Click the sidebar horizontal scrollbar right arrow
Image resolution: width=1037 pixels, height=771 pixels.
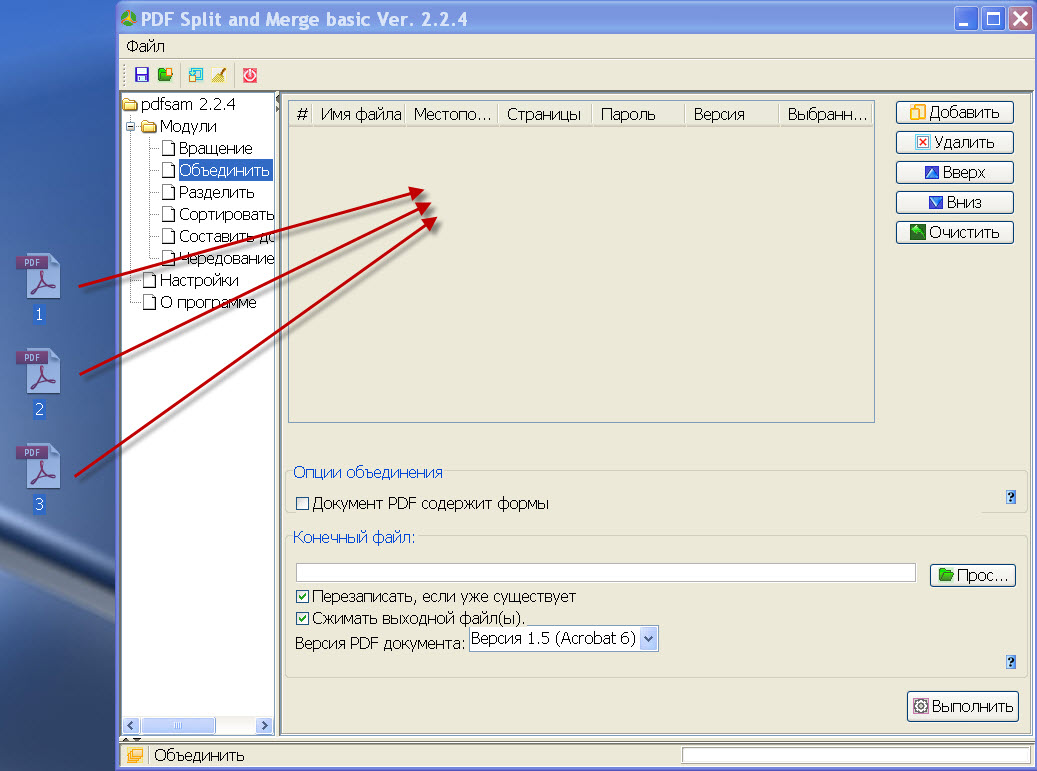tap(264, 726)
